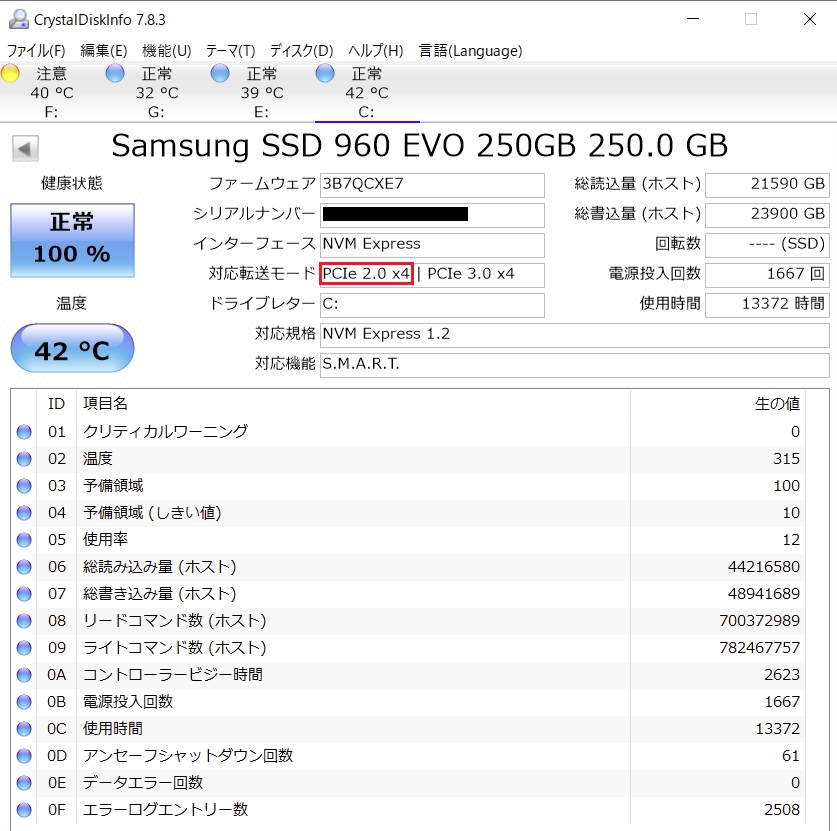Select raw value 782467757 in table
Viewport: 837px width, 831px height.
759,648
